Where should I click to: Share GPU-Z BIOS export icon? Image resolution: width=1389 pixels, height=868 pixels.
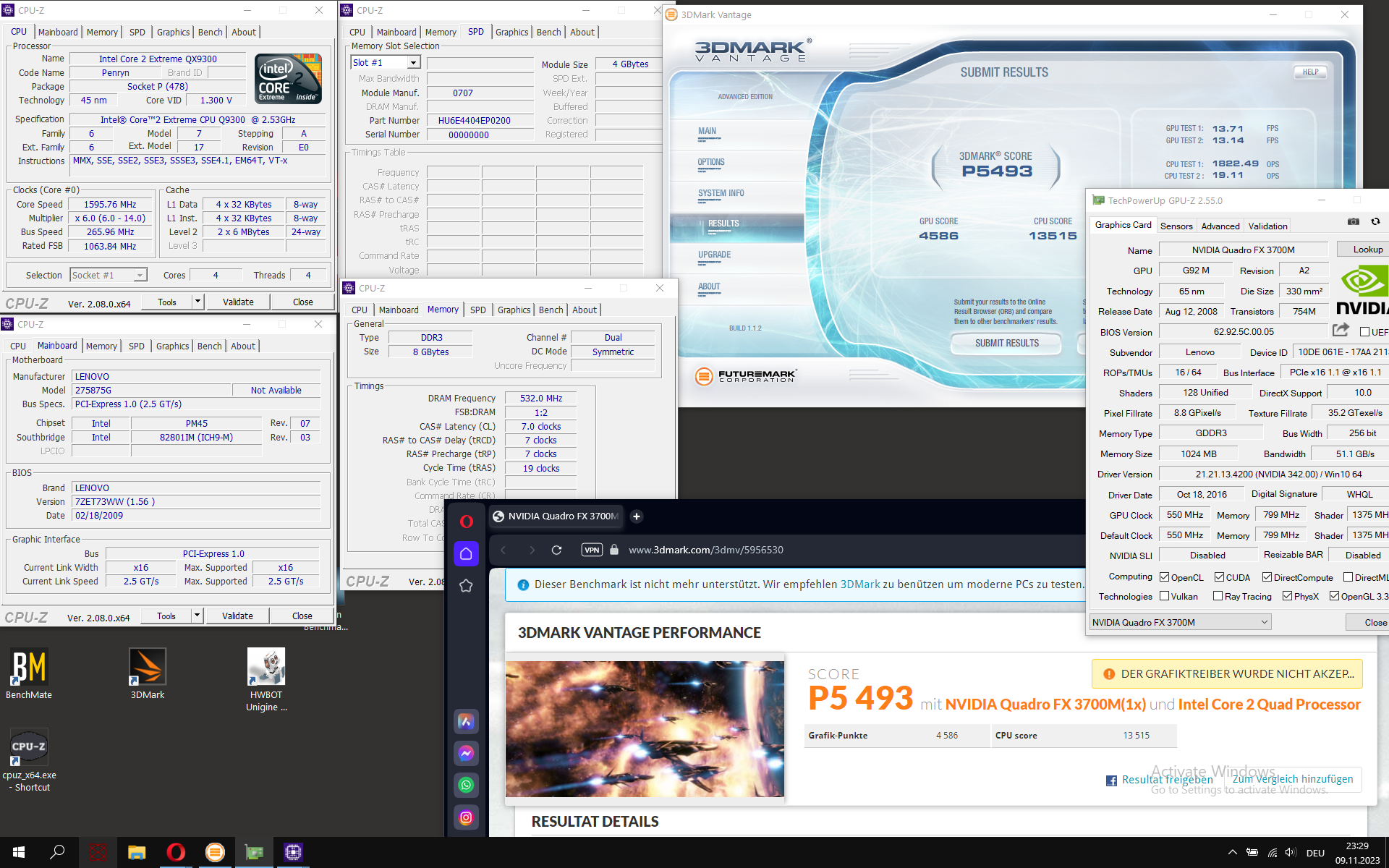1341,331
